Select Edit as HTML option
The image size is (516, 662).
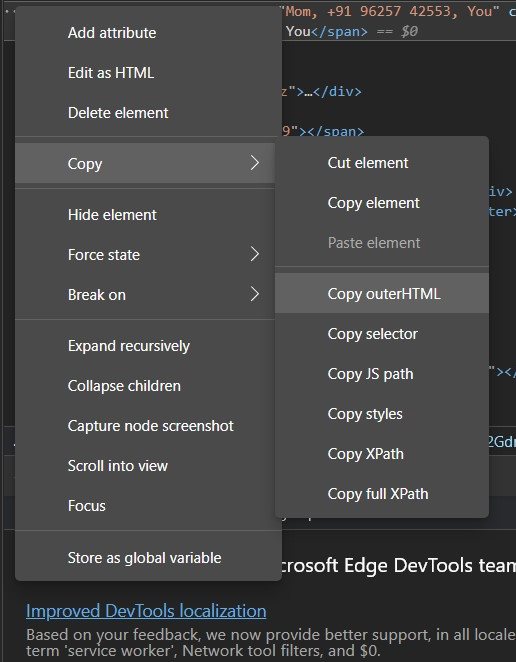pyautogui.click(x=148, y=73)
